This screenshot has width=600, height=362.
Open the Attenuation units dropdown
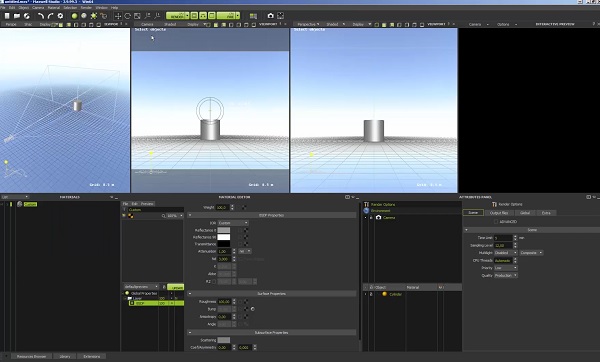pos(245,251)
